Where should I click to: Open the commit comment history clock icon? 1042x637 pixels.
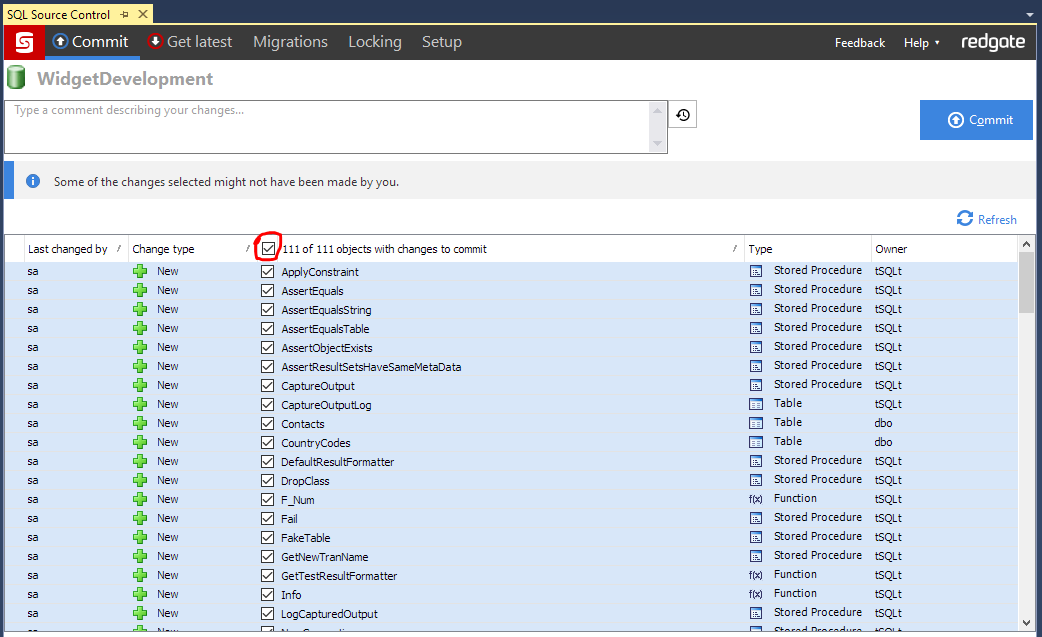coord(682,115)
